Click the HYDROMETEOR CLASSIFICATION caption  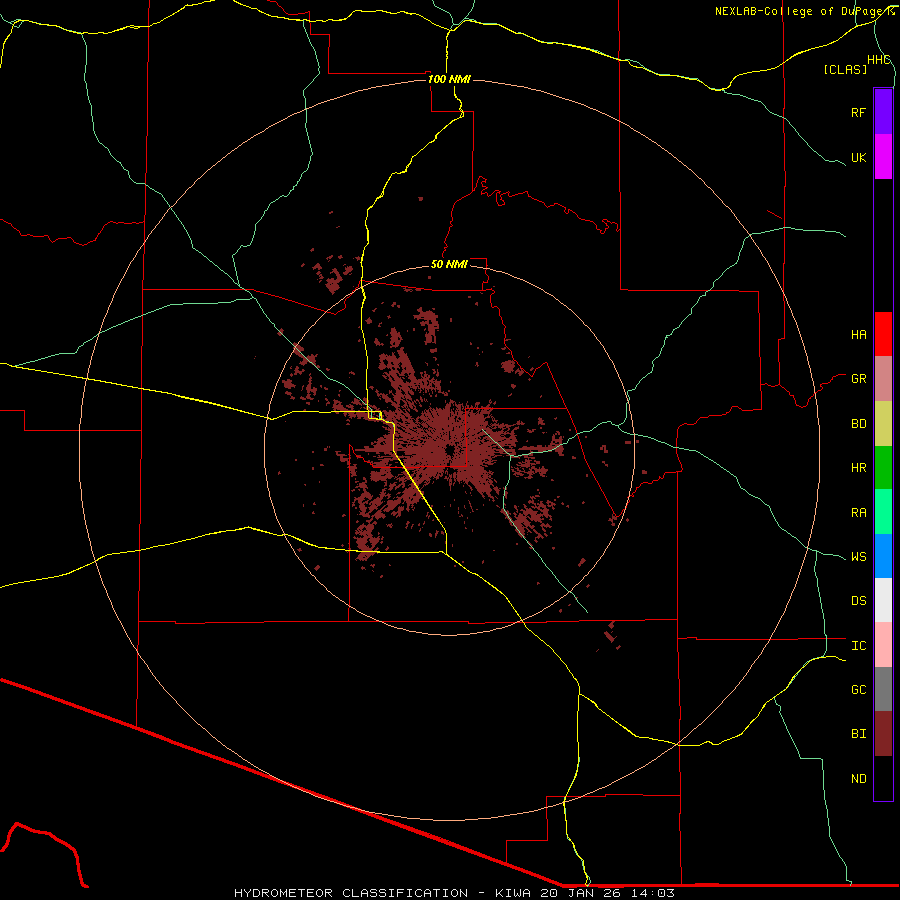point(351,893)
